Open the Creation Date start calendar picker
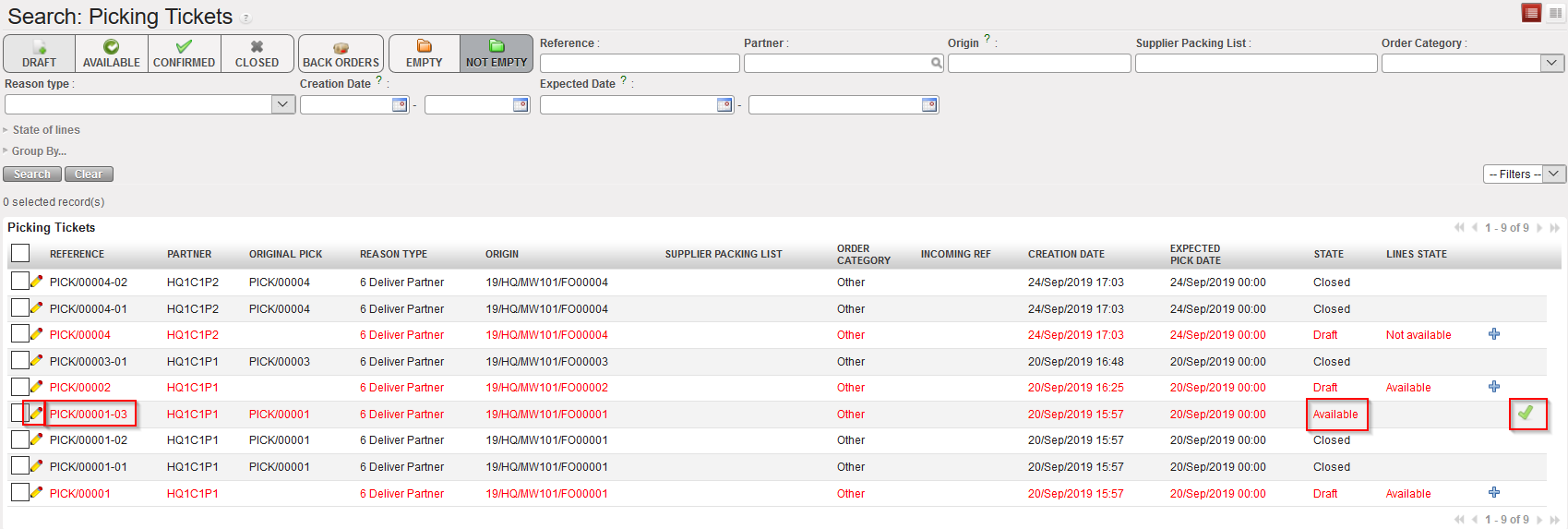This screenshot has width=1568, height=529. 400,105
